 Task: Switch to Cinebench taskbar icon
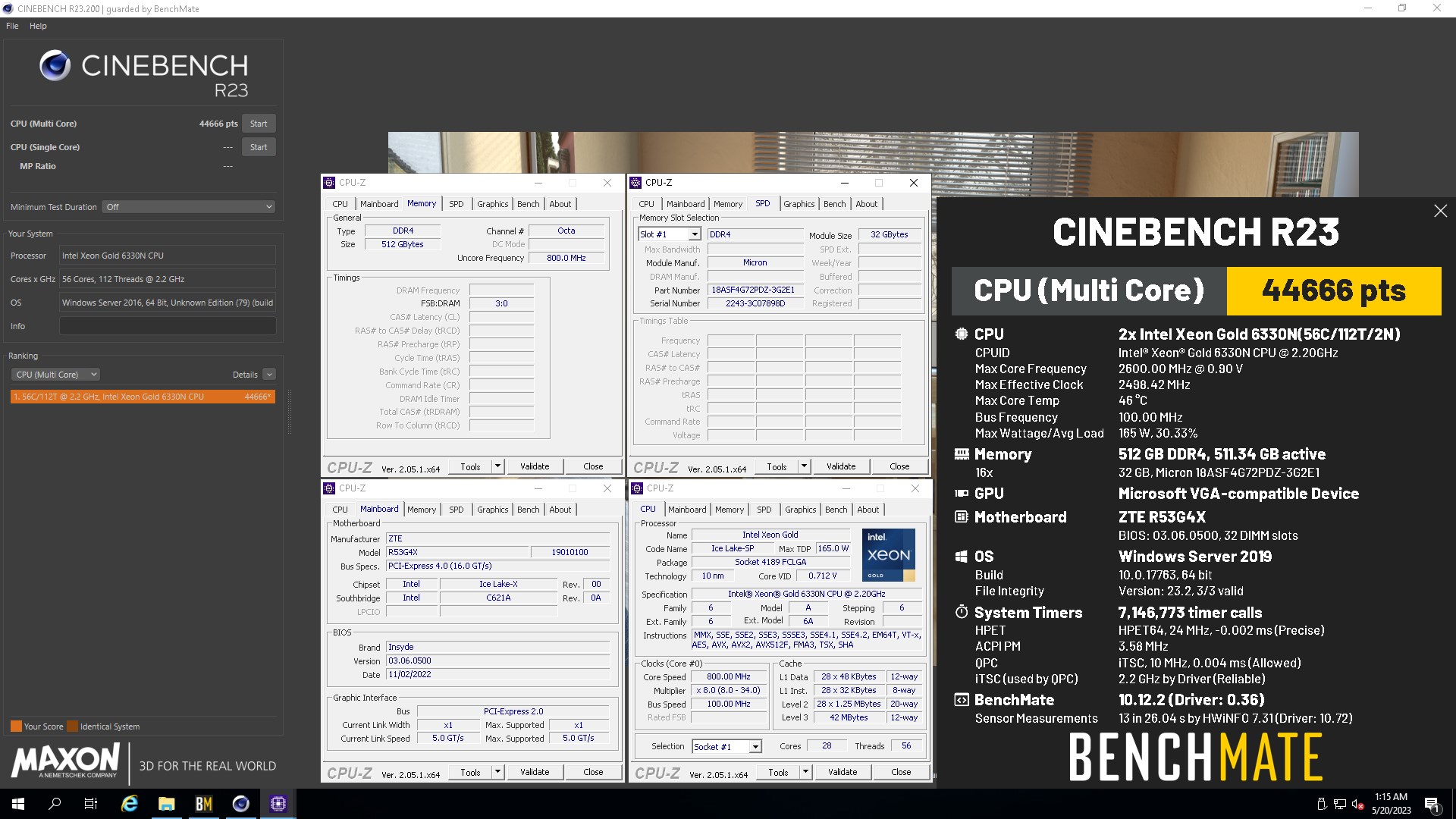click(x=240, y=804)
